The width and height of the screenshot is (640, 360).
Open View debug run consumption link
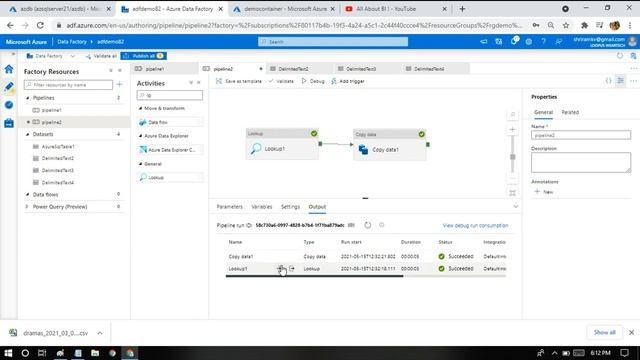coord(475,225)
